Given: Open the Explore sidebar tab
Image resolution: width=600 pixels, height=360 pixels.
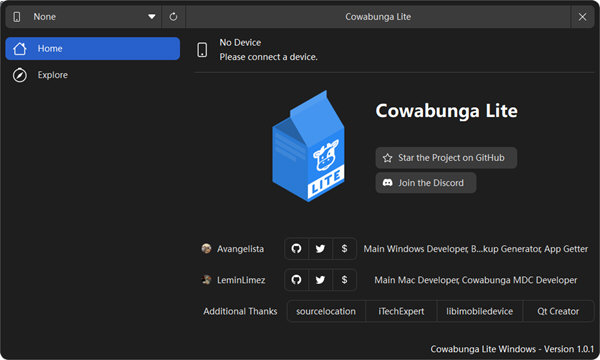Looking at the screenshot, I should (93, 75).
